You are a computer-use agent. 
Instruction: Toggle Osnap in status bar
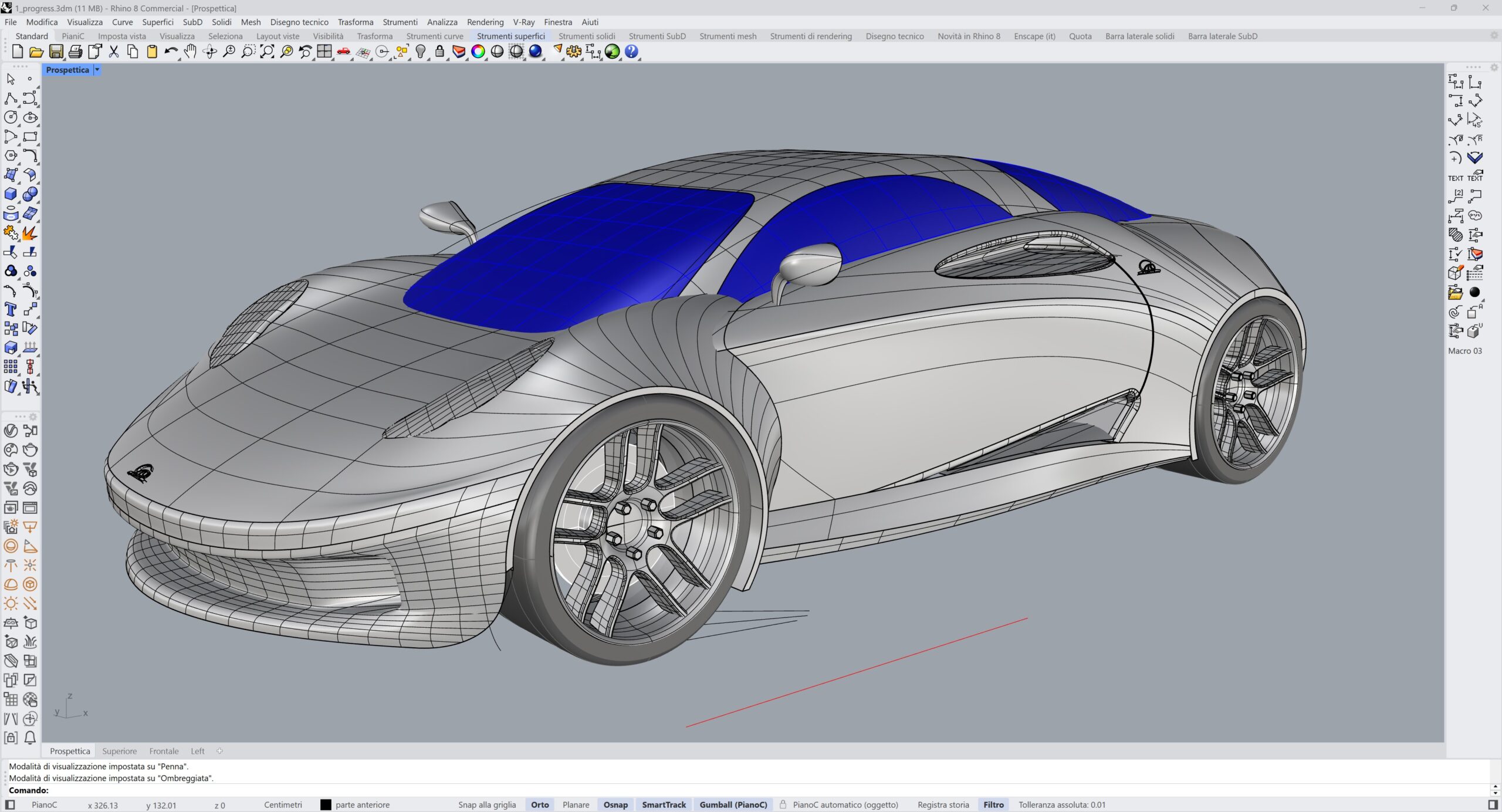pyautogui.click(x=615, y=804)
